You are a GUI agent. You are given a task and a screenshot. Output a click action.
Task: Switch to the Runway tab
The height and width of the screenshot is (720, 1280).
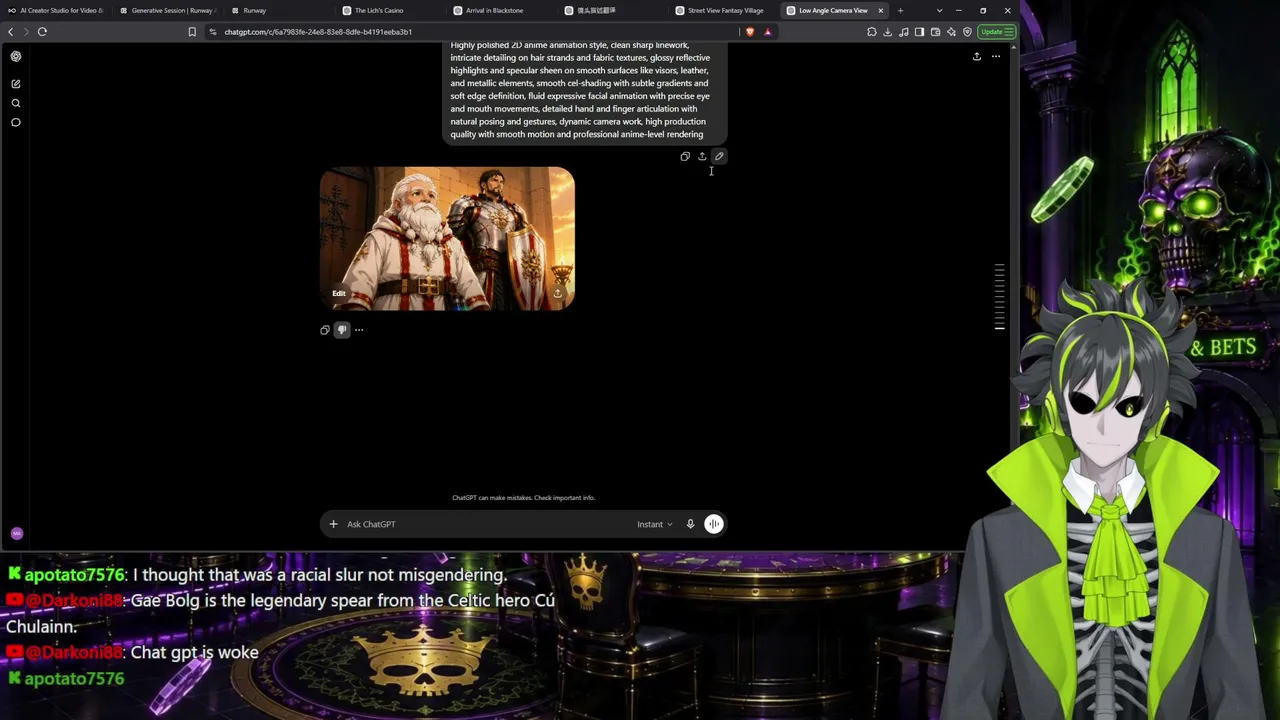pyautogui.click(x=278, y=11)
